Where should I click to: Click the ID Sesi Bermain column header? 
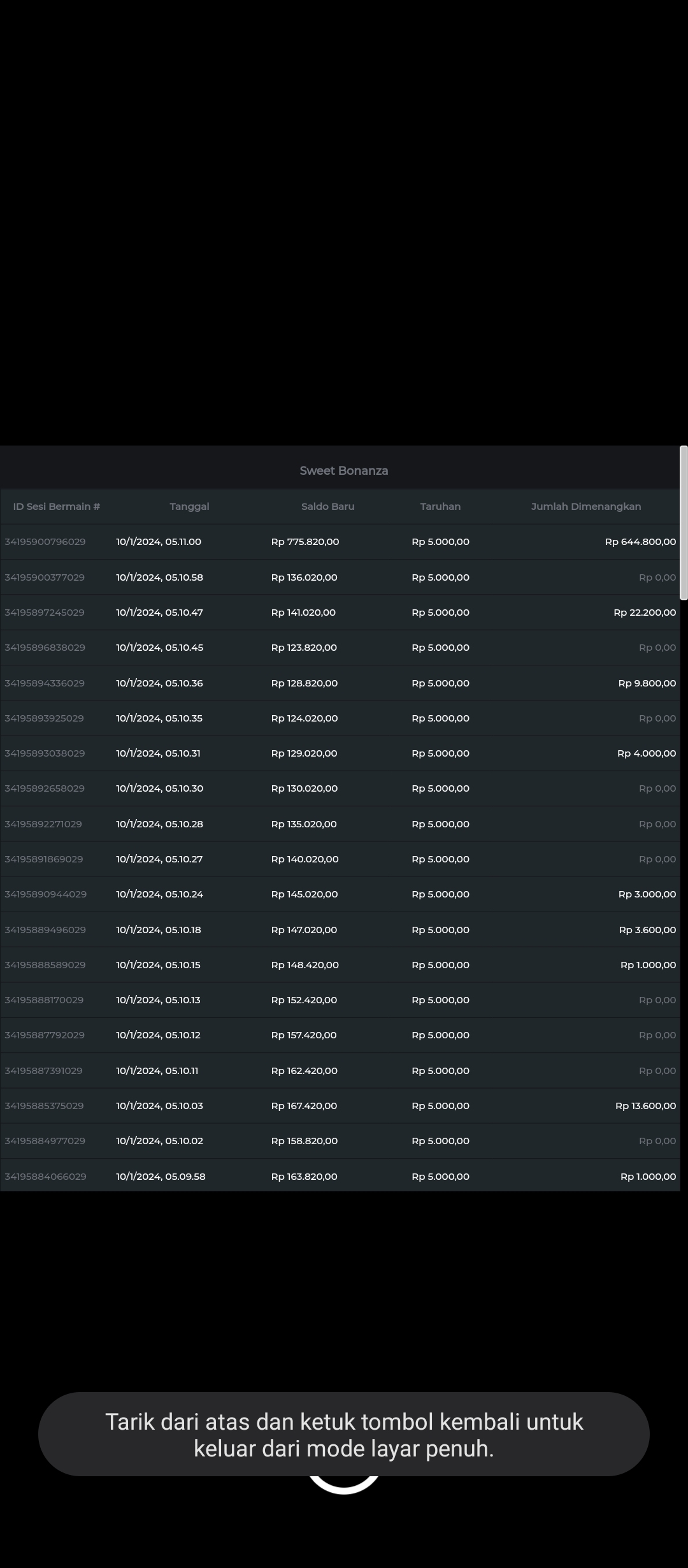pyautogui.click(x=56, y=507)
